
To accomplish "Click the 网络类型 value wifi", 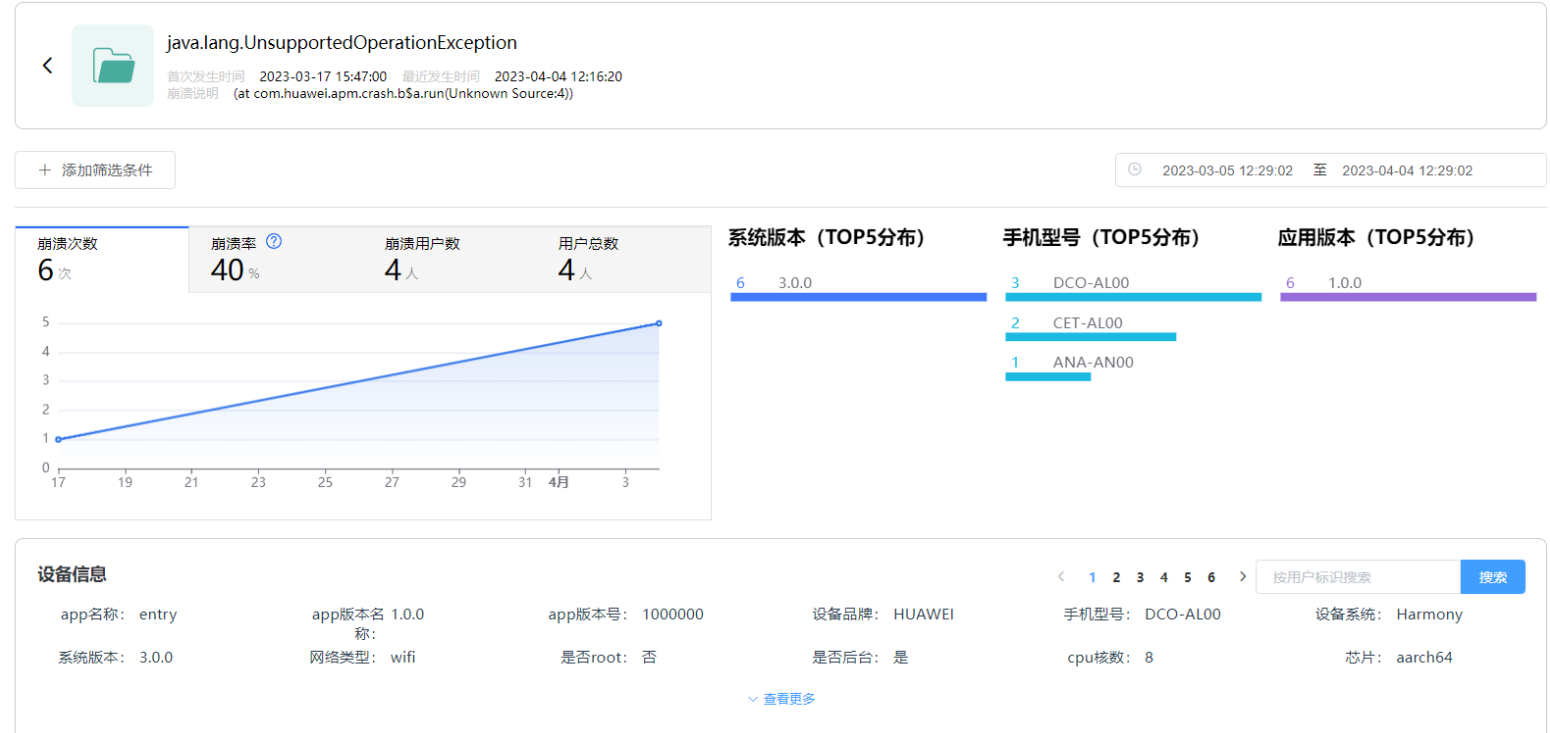I will coord(403,658).
